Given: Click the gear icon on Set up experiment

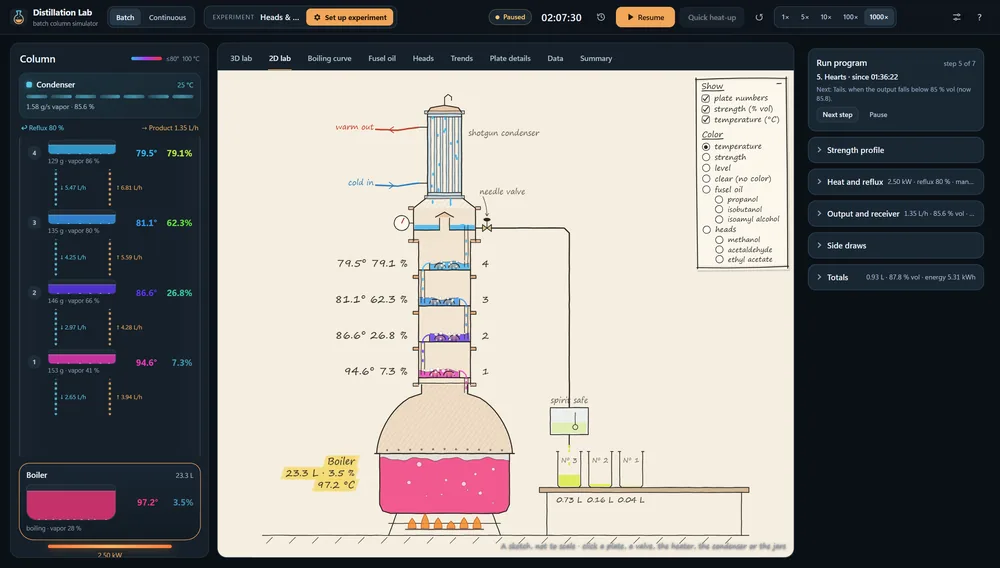Looking at the screenshot, I should coord(317,17).
